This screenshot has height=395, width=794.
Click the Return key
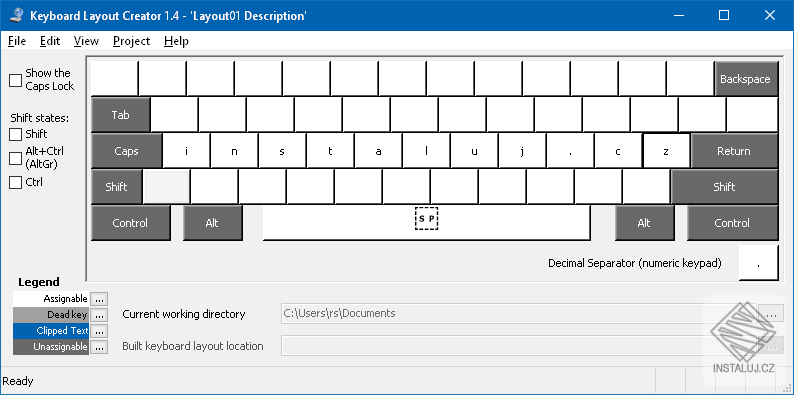[x=734, y=151]
